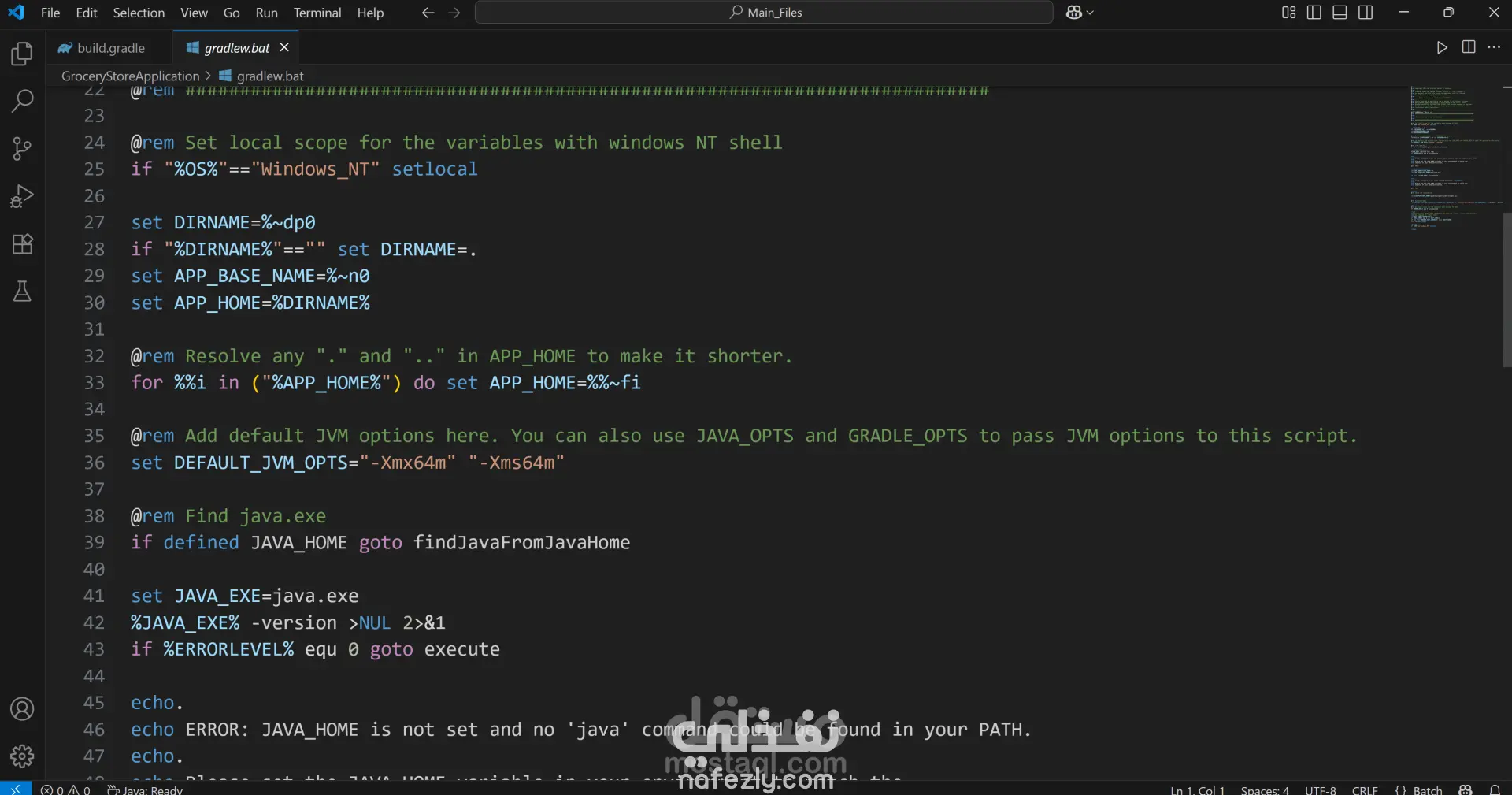Open the Terminal menu
Image resolution: width=1512 pixels, height=795 pixels.
[317, 13]
